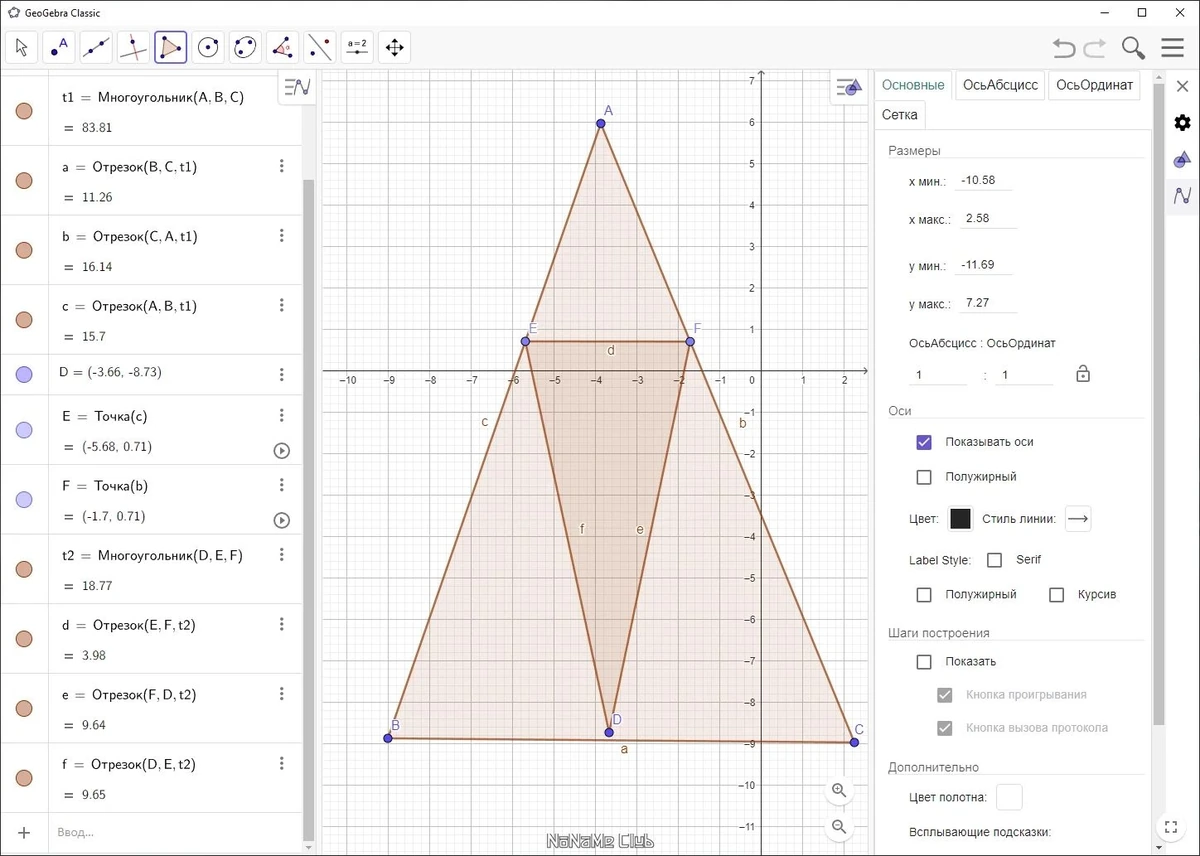Switch to the ОсьОрдинат tab
The width and height of the screenshot is (1200, 856).
[x=1094, y=85]
